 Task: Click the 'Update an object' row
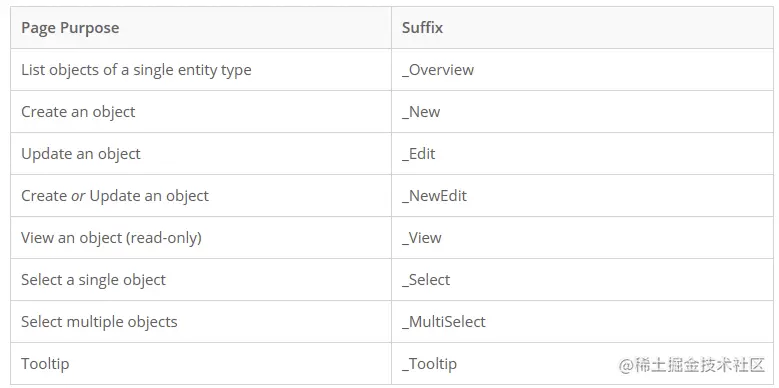point(391,154)
